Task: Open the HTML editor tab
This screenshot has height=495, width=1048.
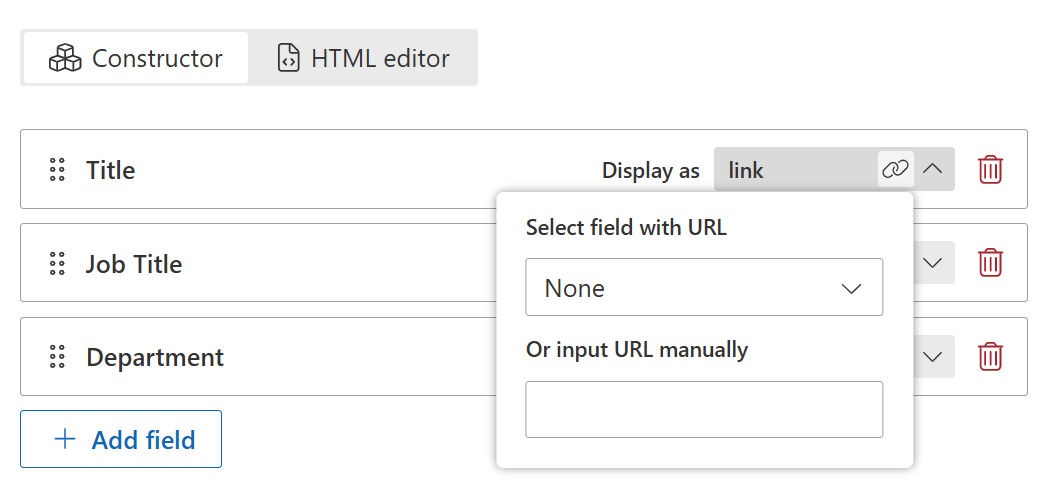Action: (362, 58)
